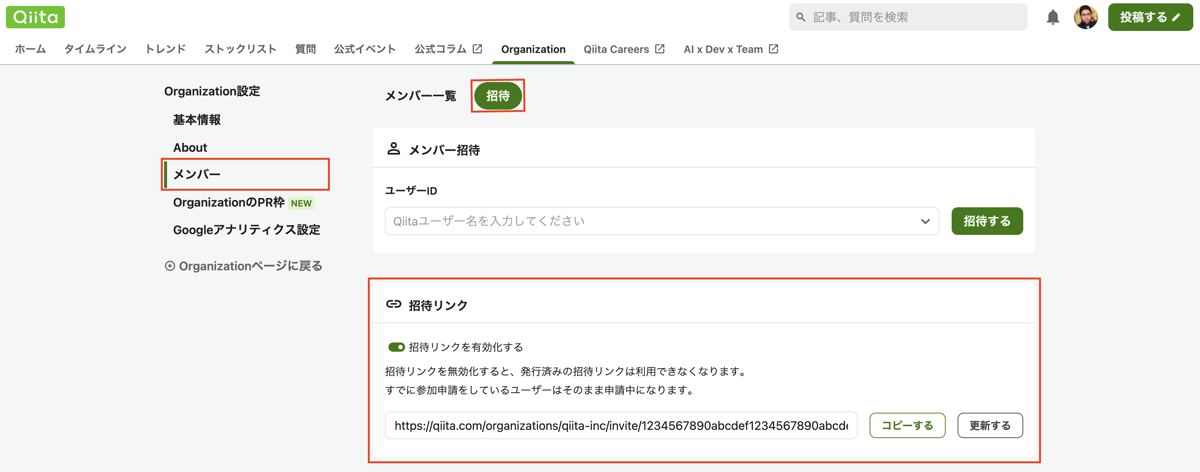This screenshot has height=472, width=1200.
Task: Click the Qiitaユーザー名 input combo box
Action: click(x=662, y=221)
